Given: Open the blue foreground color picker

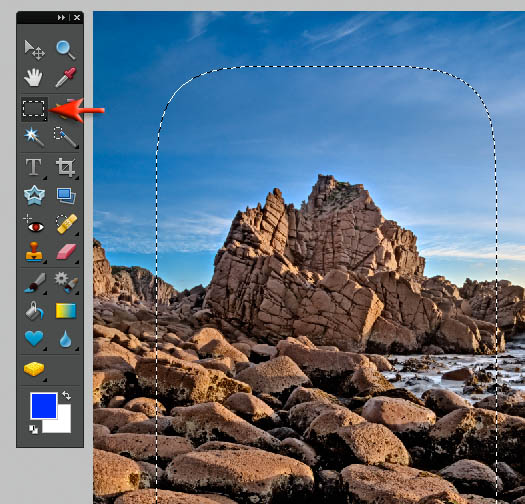Looking at the screenshot, I should pyautogui.click(x=44, y=406).
